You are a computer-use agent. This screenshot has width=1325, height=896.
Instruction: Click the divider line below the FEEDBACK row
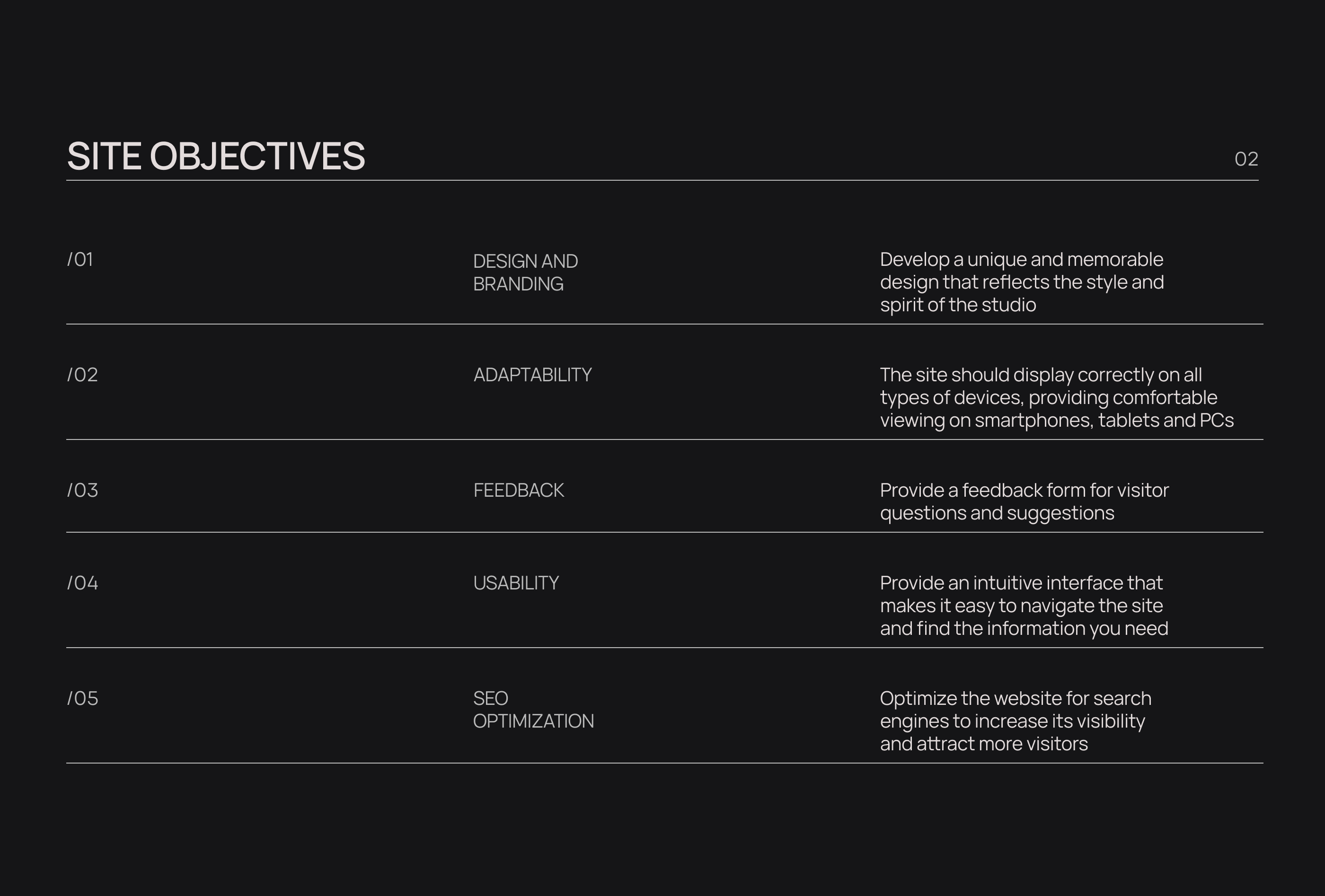pos(664,532)
